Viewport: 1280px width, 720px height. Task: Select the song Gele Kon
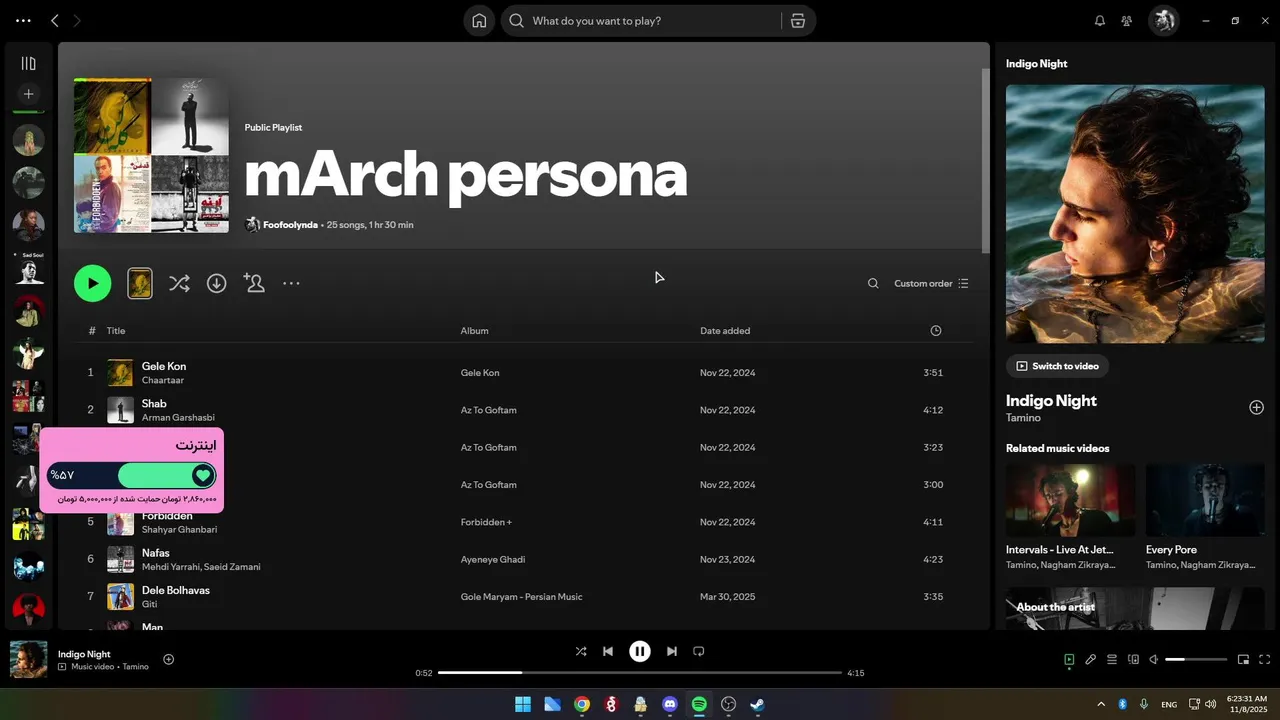[x=164, y=366]
